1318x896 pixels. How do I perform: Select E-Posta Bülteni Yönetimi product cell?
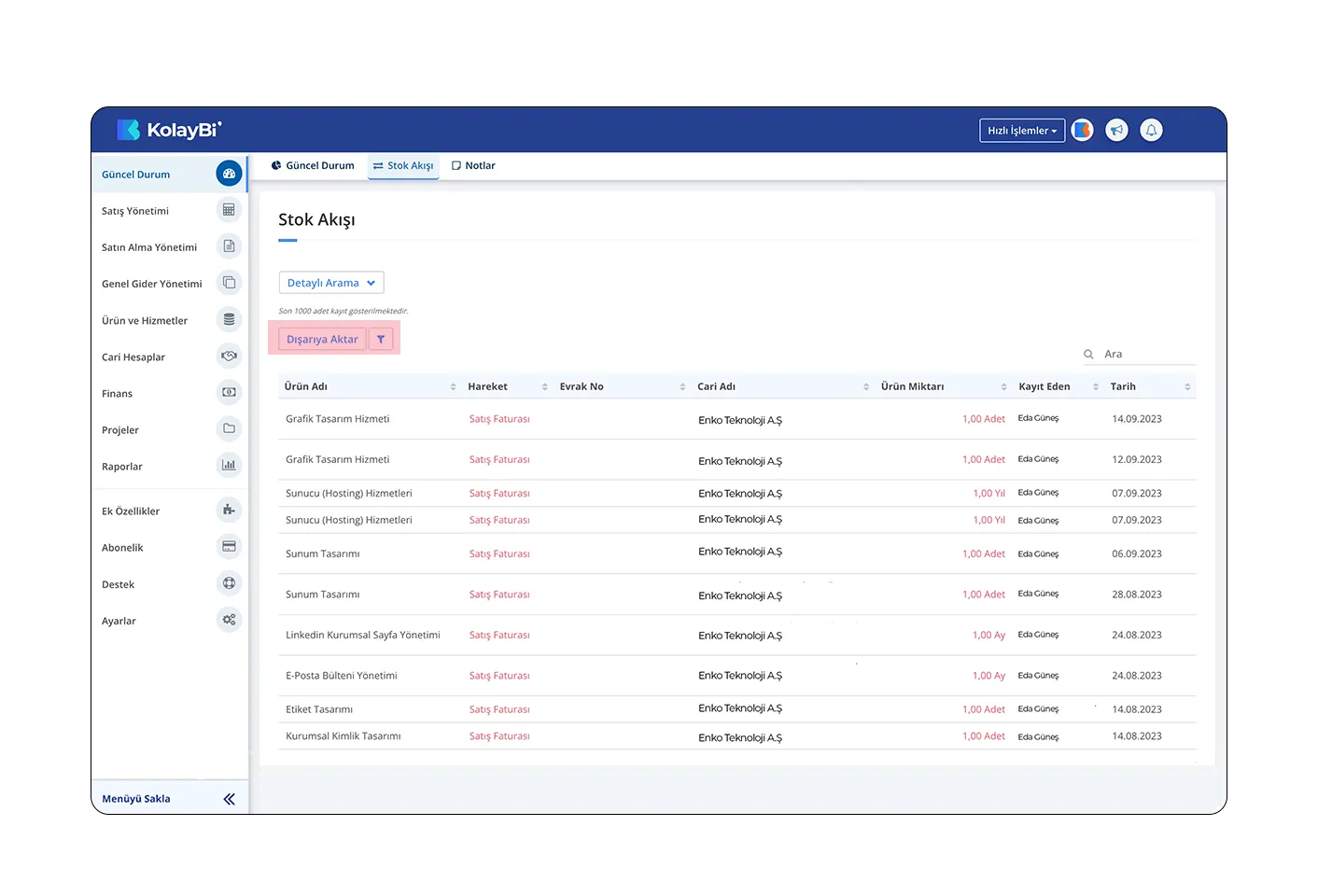tap(342, 676)
